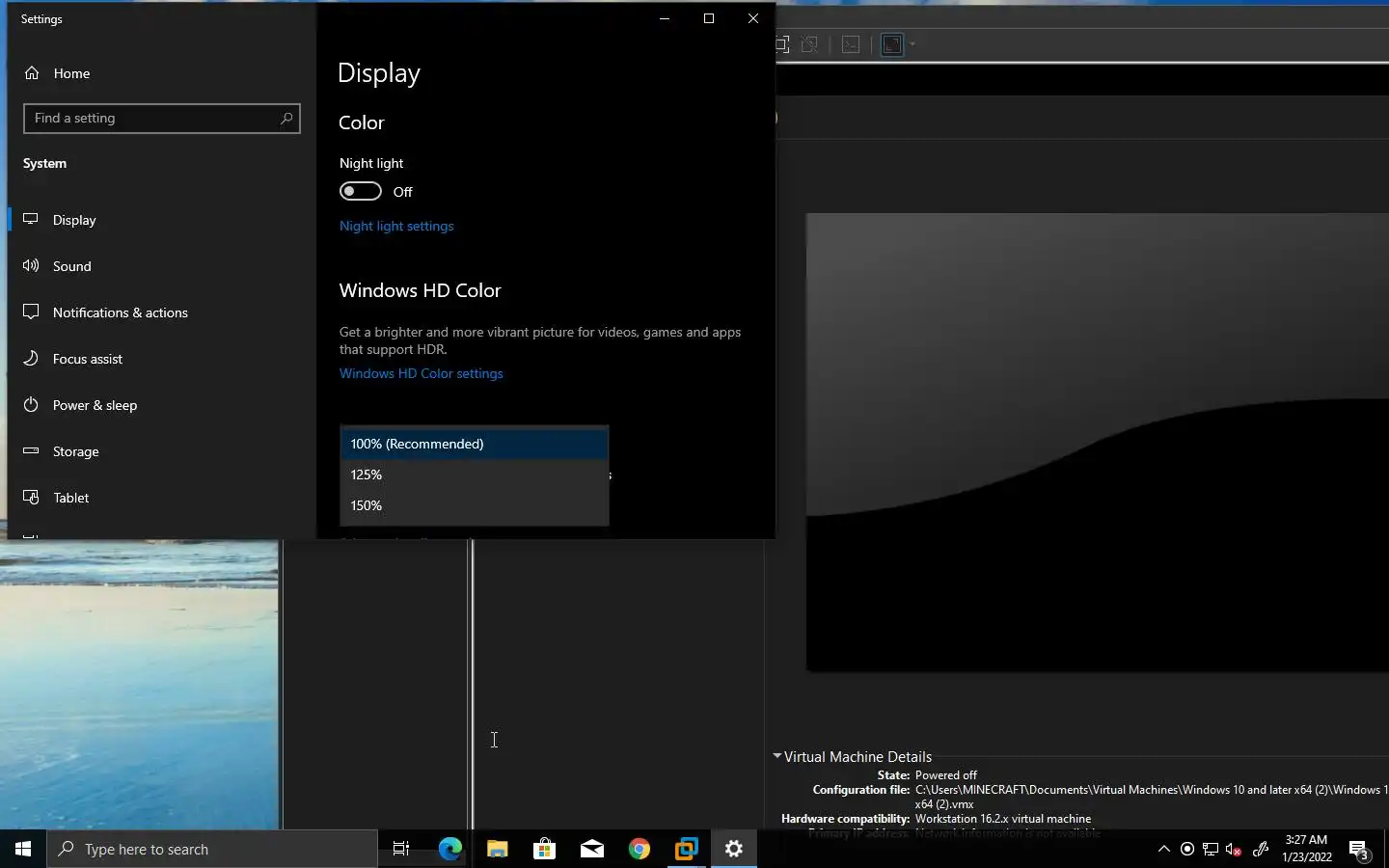Open Windows HD Color settings link
Screen dimensions: 1389x868
point(422,373)
